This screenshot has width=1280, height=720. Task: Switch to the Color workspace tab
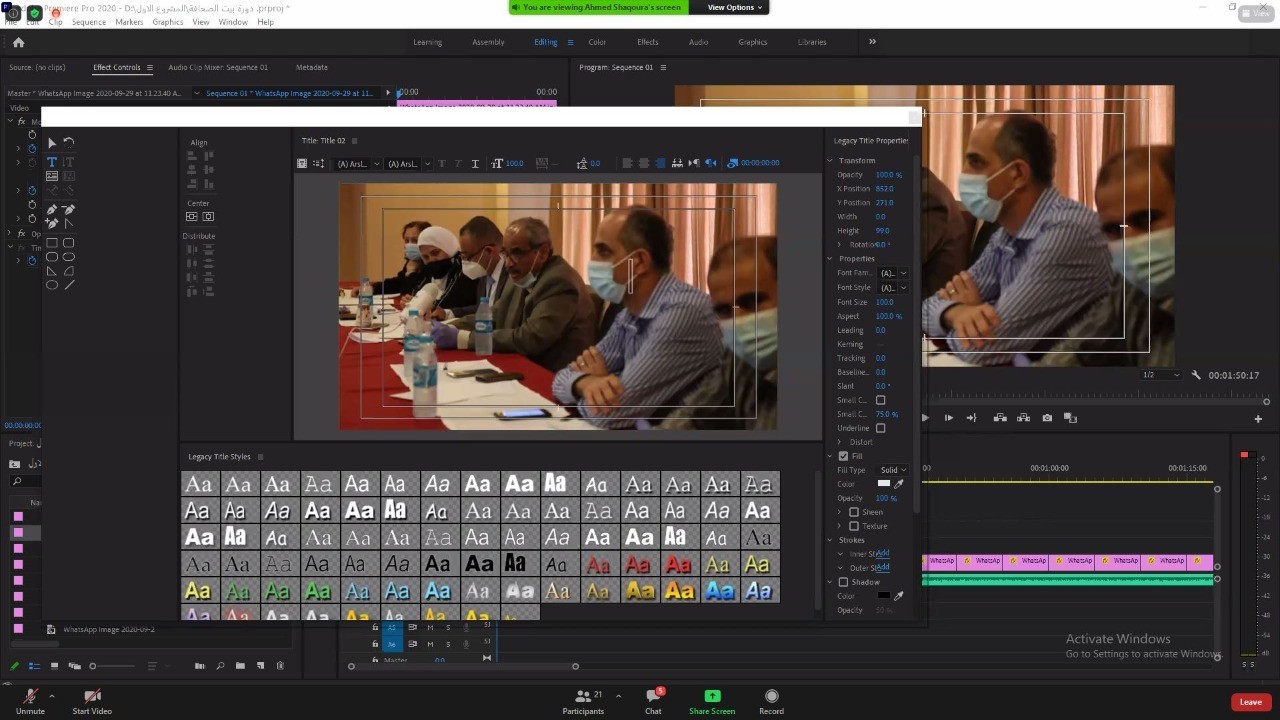(597, 42)
